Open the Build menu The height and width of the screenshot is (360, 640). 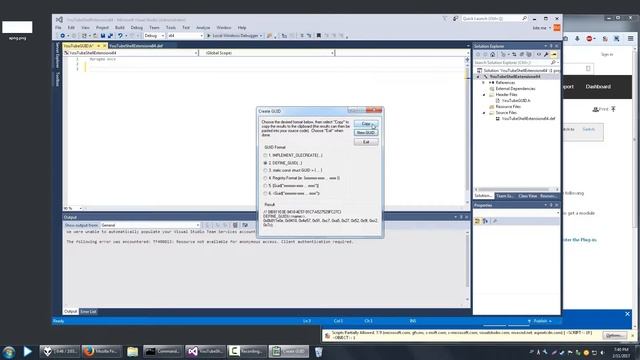[120, 28]
